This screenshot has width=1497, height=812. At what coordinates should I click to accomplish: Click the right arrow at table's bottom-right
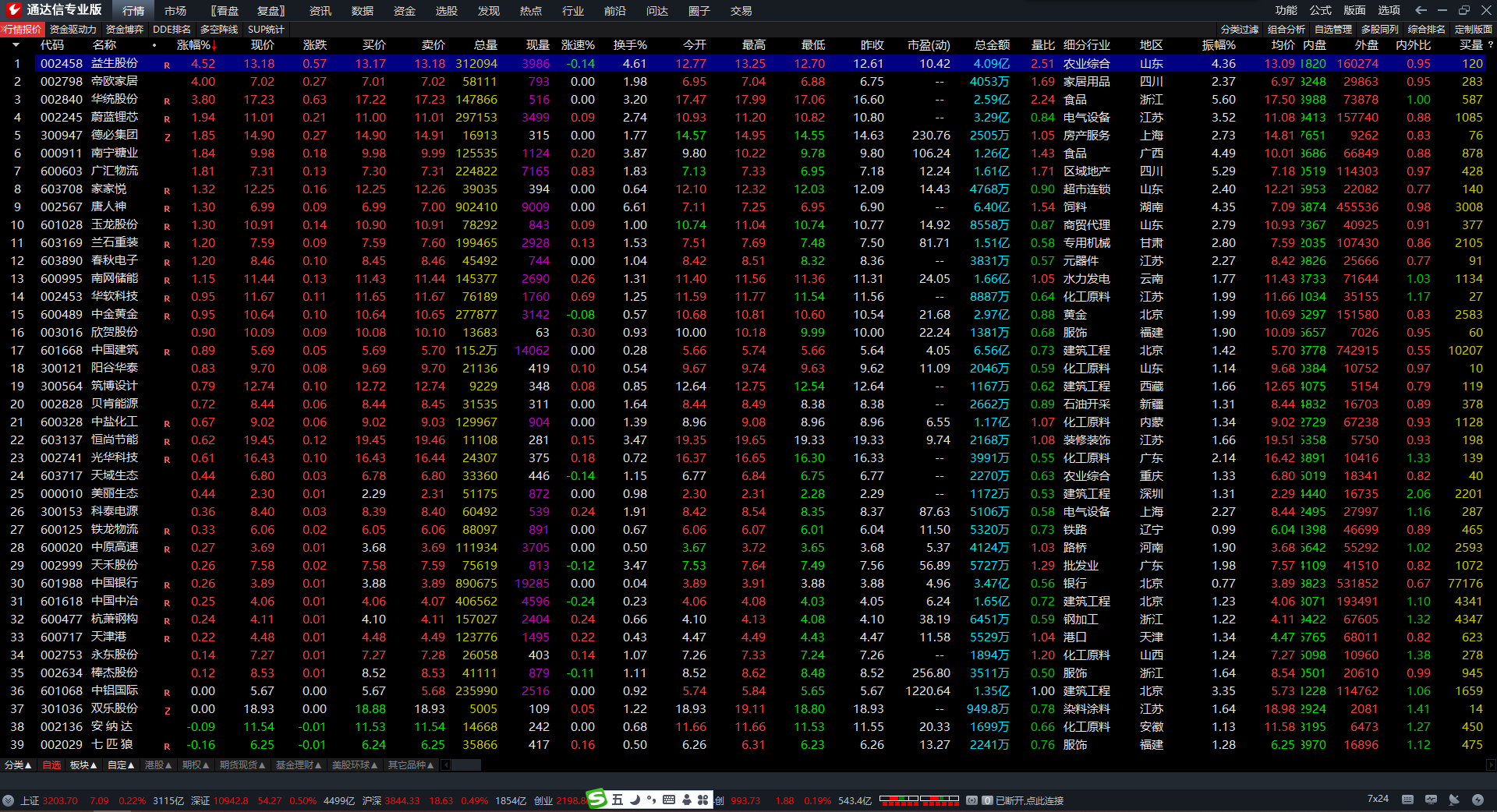tap(1490, 765)
